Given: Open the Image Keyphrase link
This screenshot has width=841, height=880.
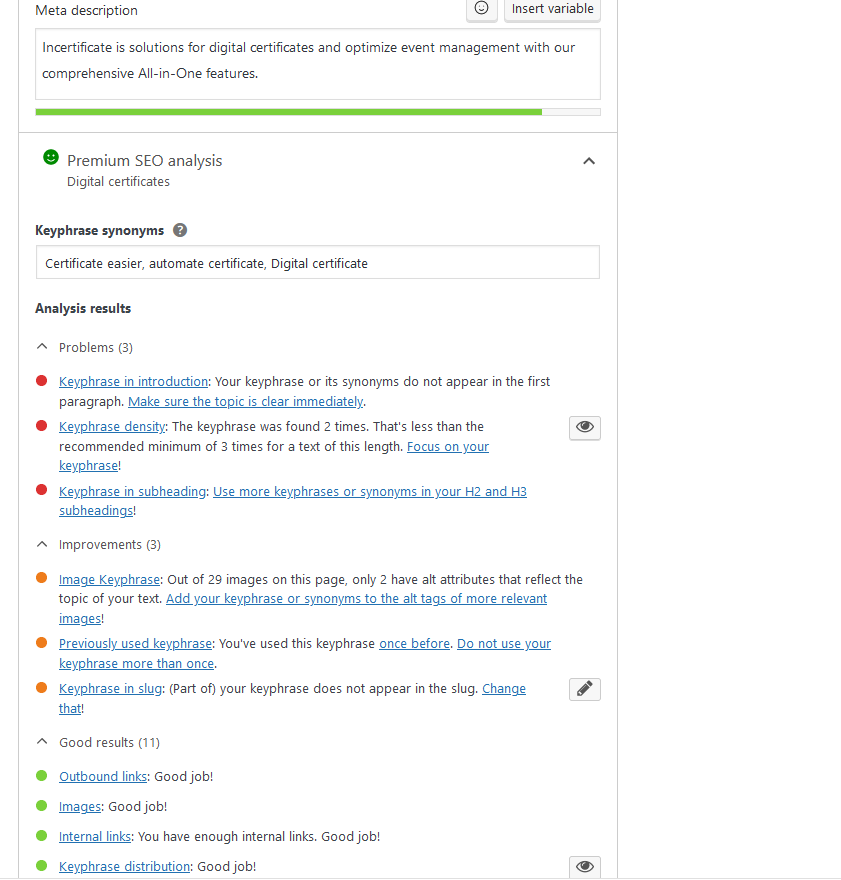Looking at the screenshot, I should 109,580.
